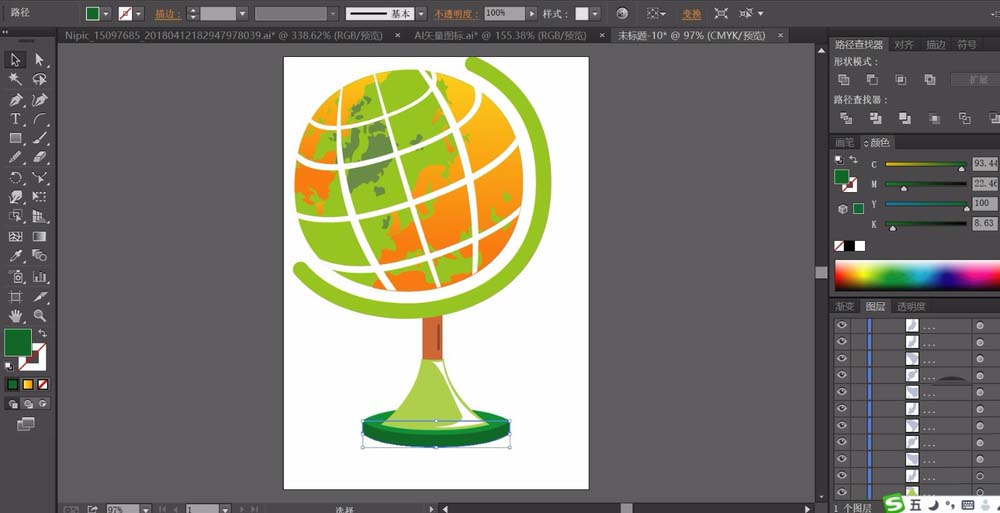Toggle visibility of the fourth layer row
This screenshot has height=513, width=1000.
click(x=842, y=375)
